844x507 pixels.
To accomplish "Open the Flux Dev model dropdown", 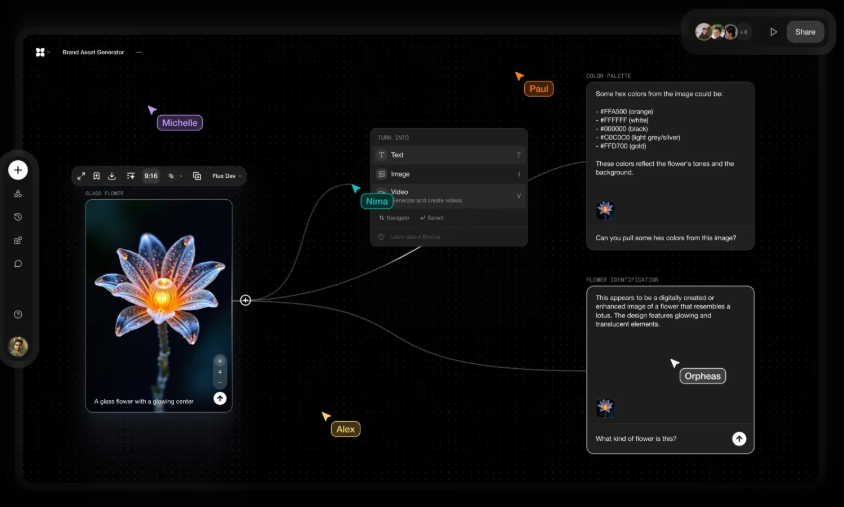I will [226, 176].
